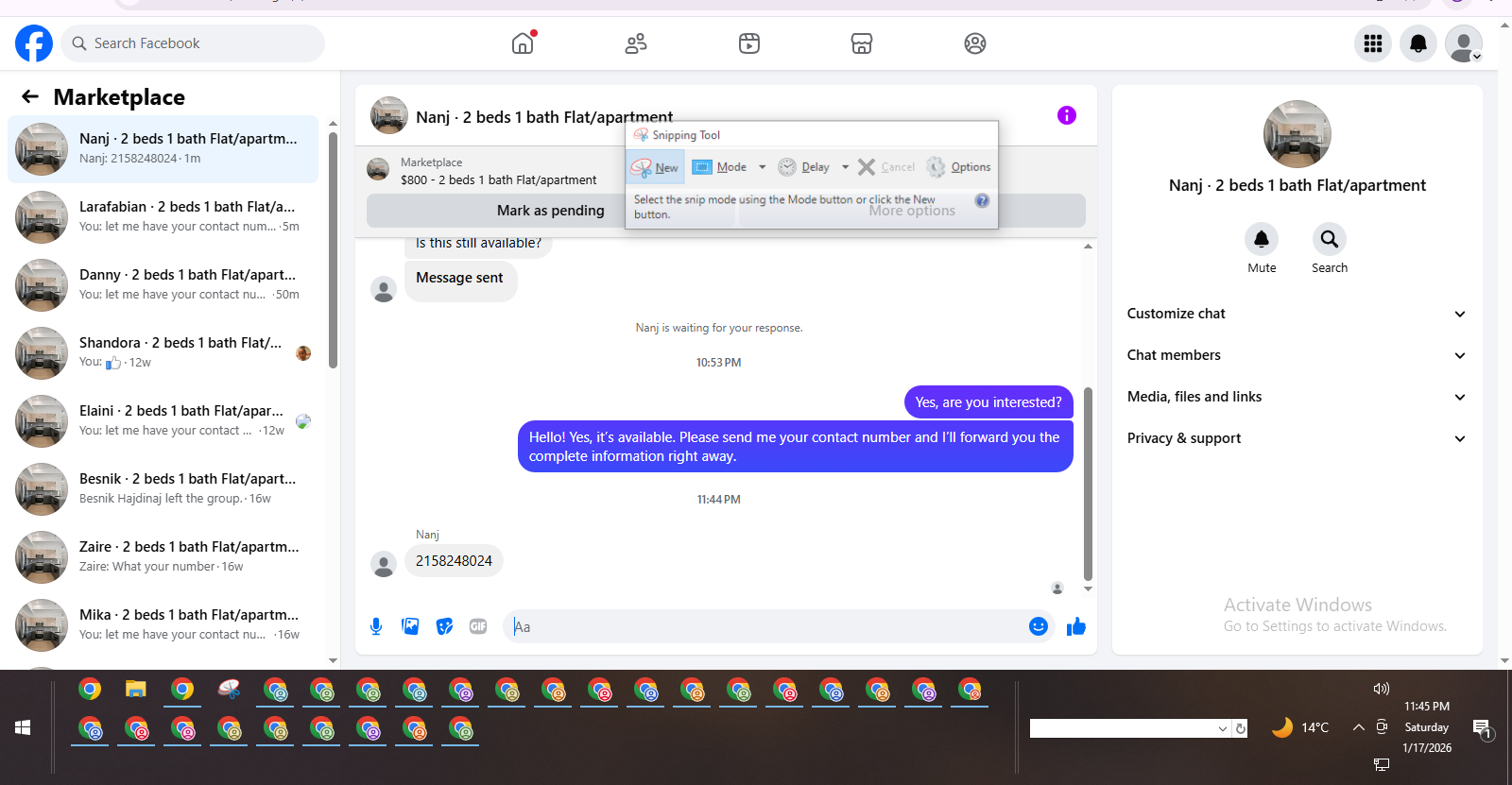Open Snipping Tool help icon
The height and width of the screenshot is (785, 1512).
tap(982, 200)
